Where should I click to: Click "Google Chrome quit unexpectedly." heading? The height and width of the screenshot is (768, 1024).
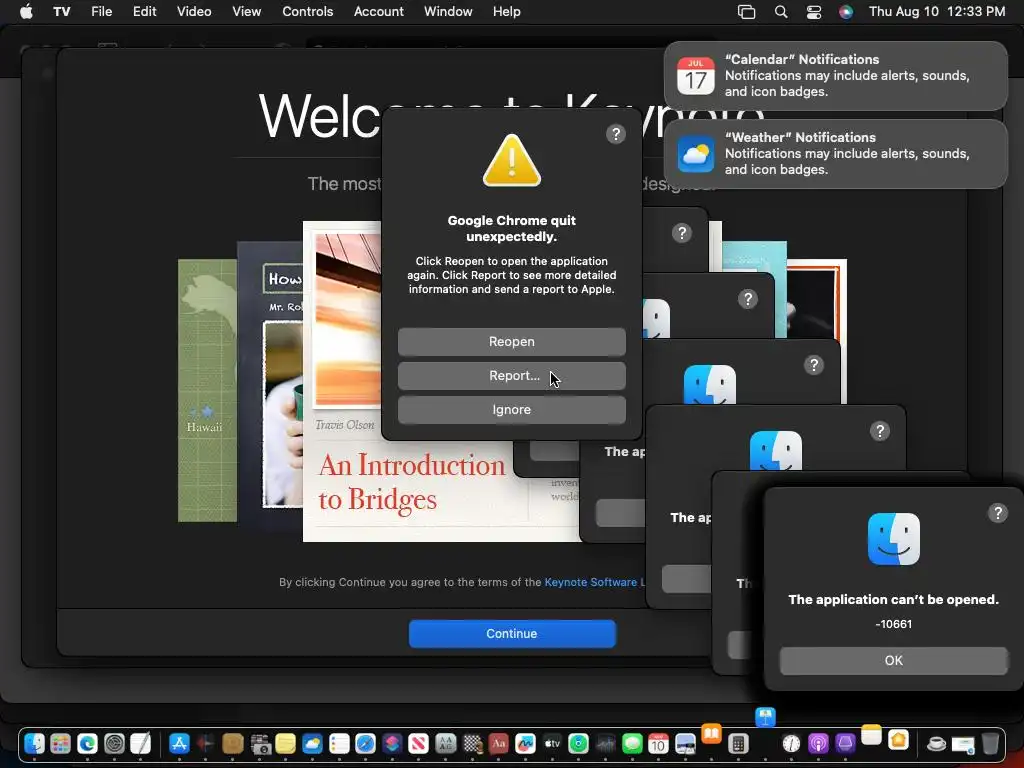click(x=511, y=229)
